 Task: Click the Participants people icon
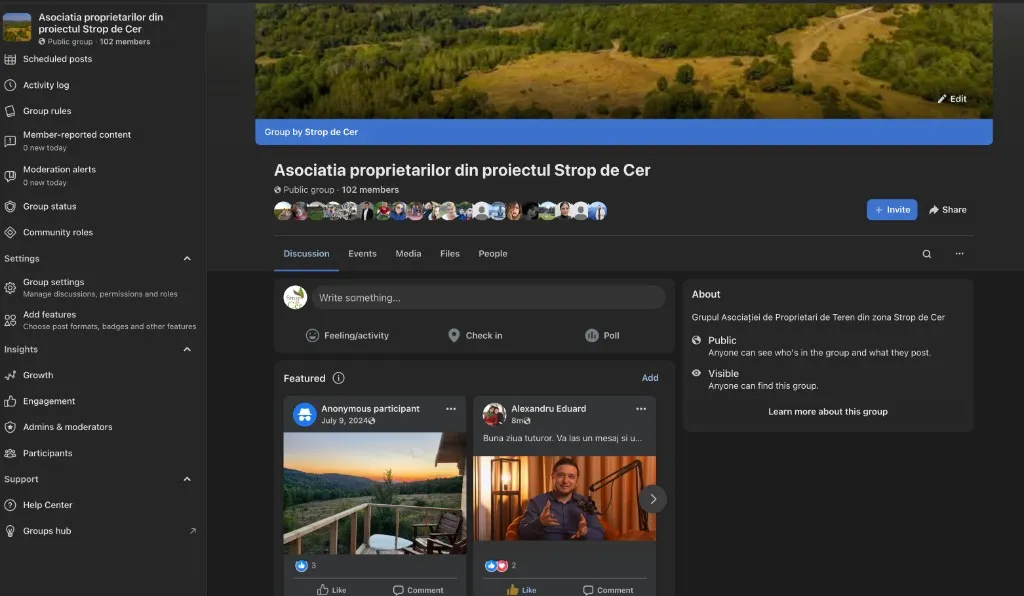click(10, 453)
